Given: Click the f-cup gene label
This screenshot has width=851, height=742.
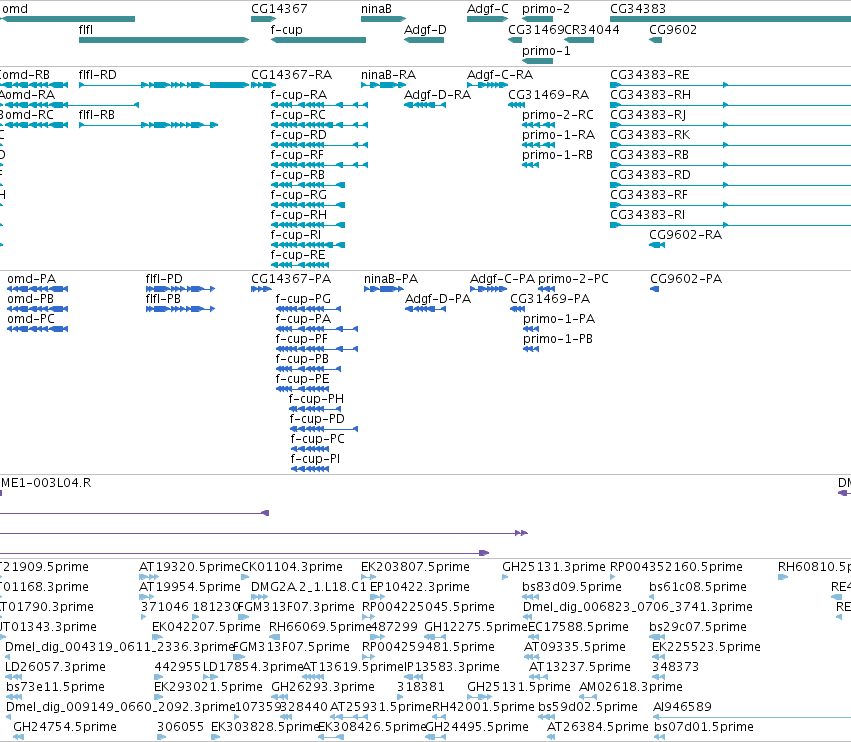Looking at the screenshot, I should [287, 30].
